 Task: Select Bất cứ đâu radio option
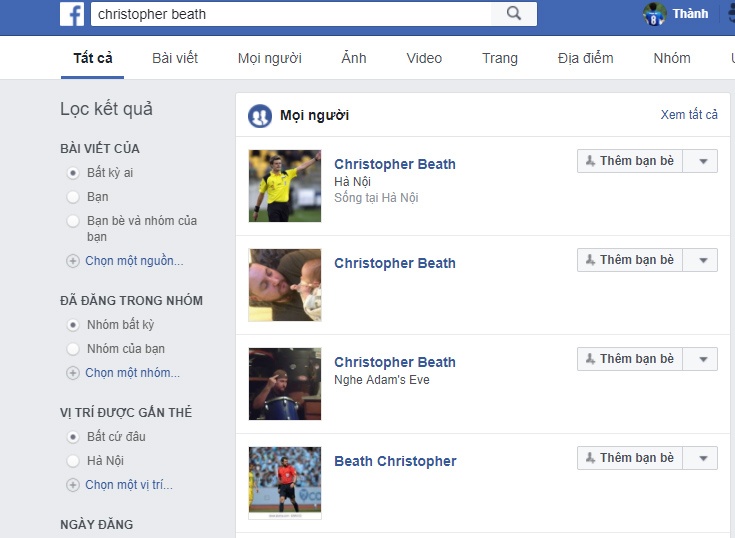point(73,437)
